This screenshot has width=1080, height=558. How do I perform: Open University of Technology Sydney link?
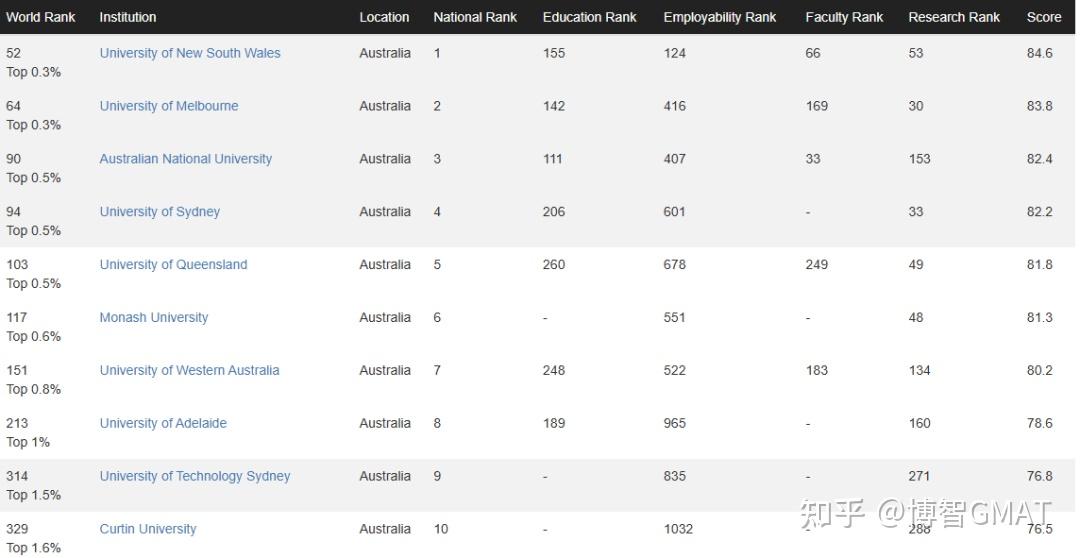pyautogui.click(x=195, y=477)
